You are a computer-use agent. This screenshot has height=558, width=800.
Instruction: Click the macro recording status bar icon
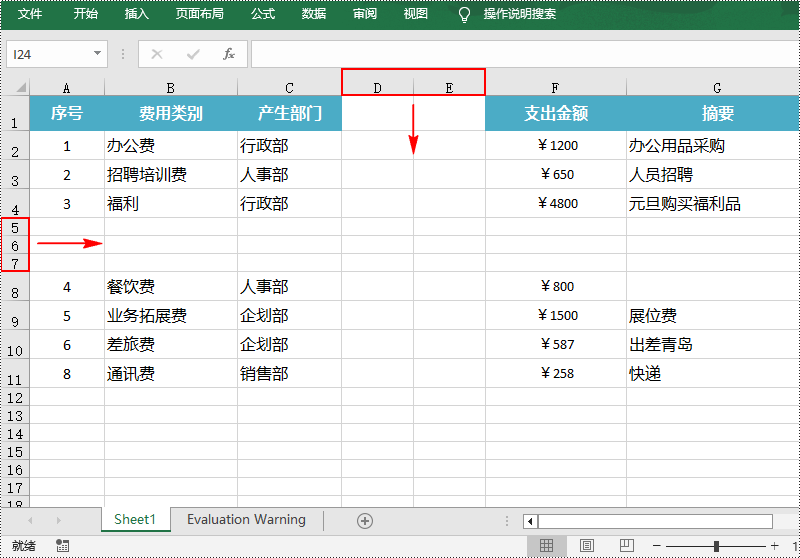pos(63,546)
